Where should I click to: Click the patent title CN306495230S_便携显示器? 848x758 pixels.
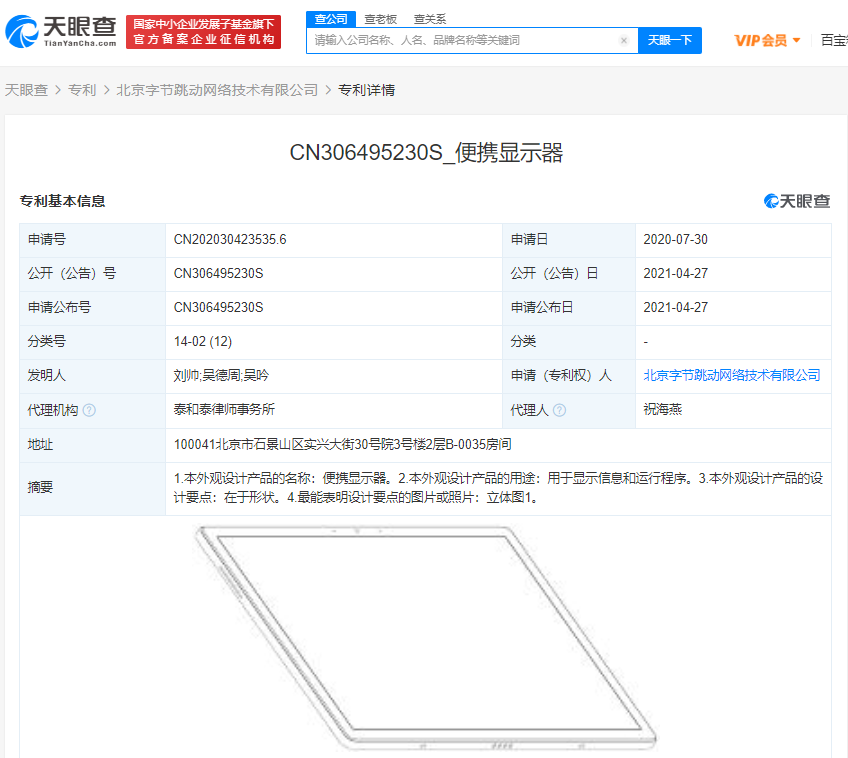[x=426, y=153]
